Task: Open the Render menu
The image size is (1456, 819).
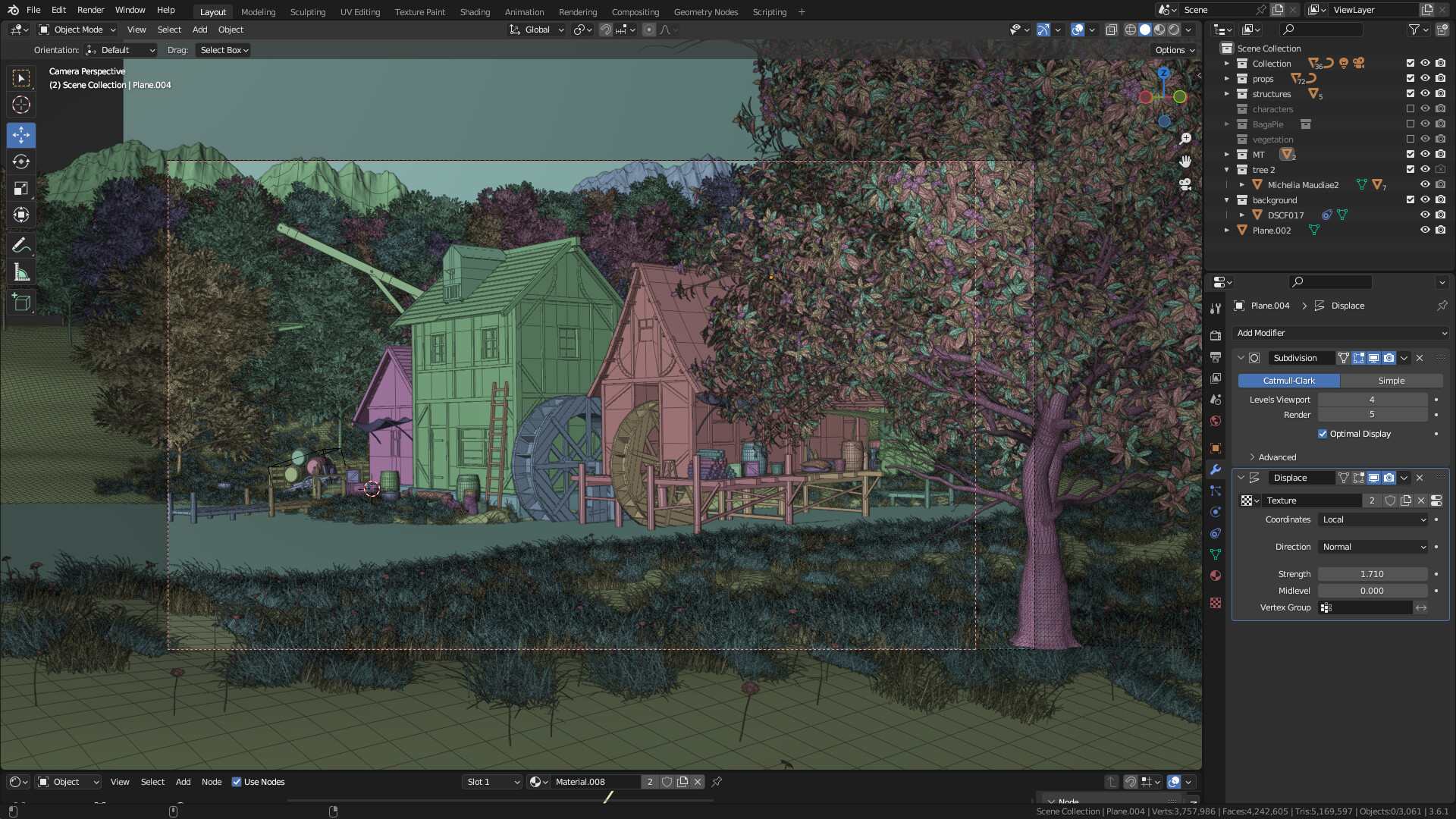Action: click(90, 10)
